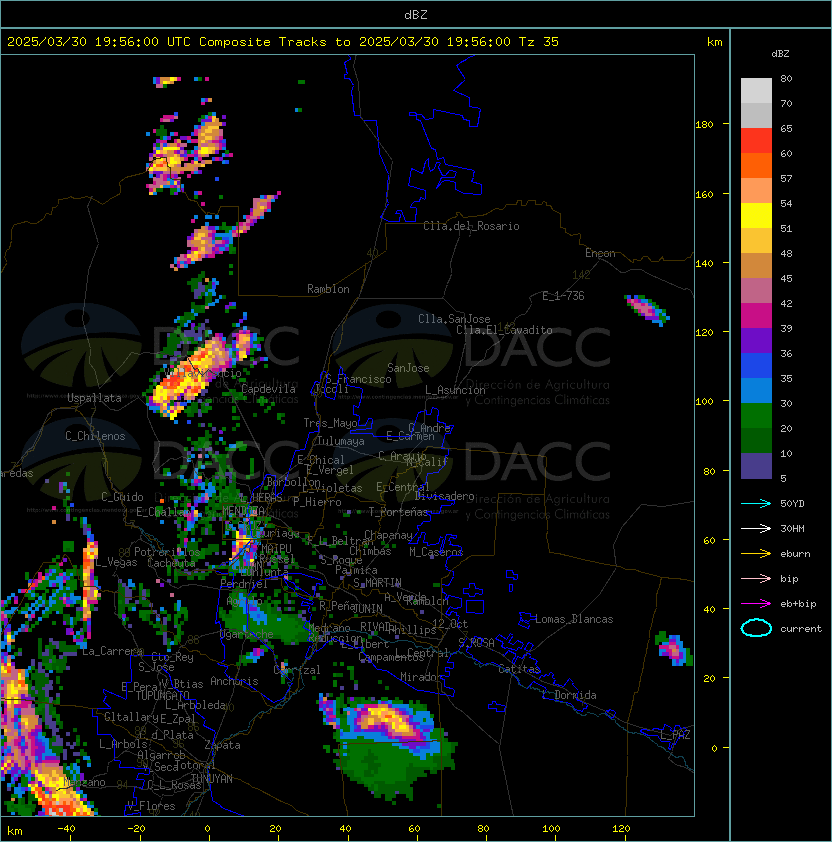Click the 'Capdevila' map label
This screenshot has height=842, width=832.
pos(268,389)
